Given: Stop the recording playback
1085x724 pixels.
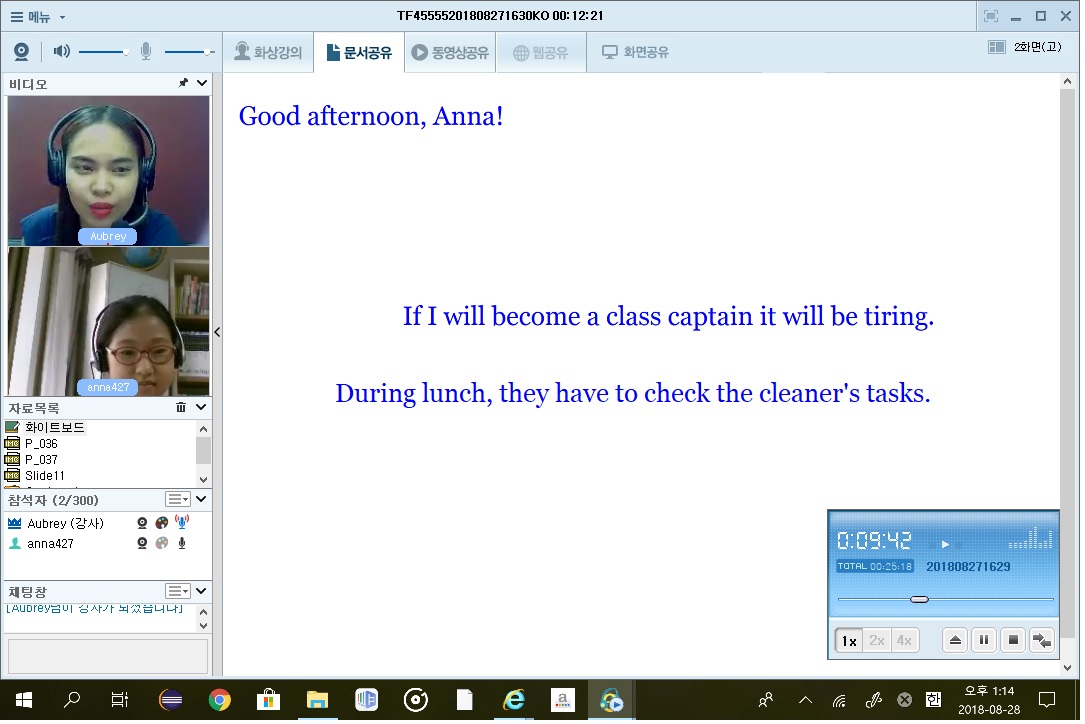Looking at the screenshot, I should [x=1013, y=640].
